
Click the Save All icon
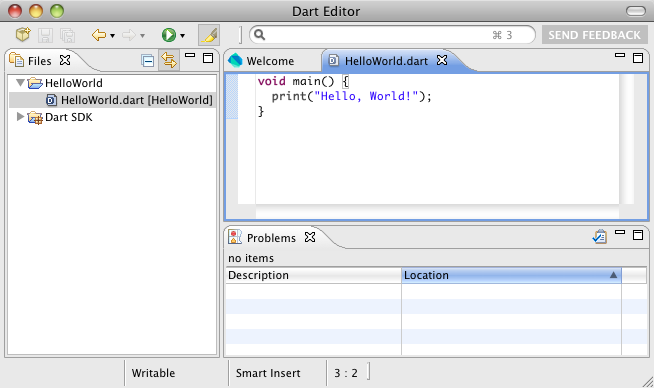67,35
